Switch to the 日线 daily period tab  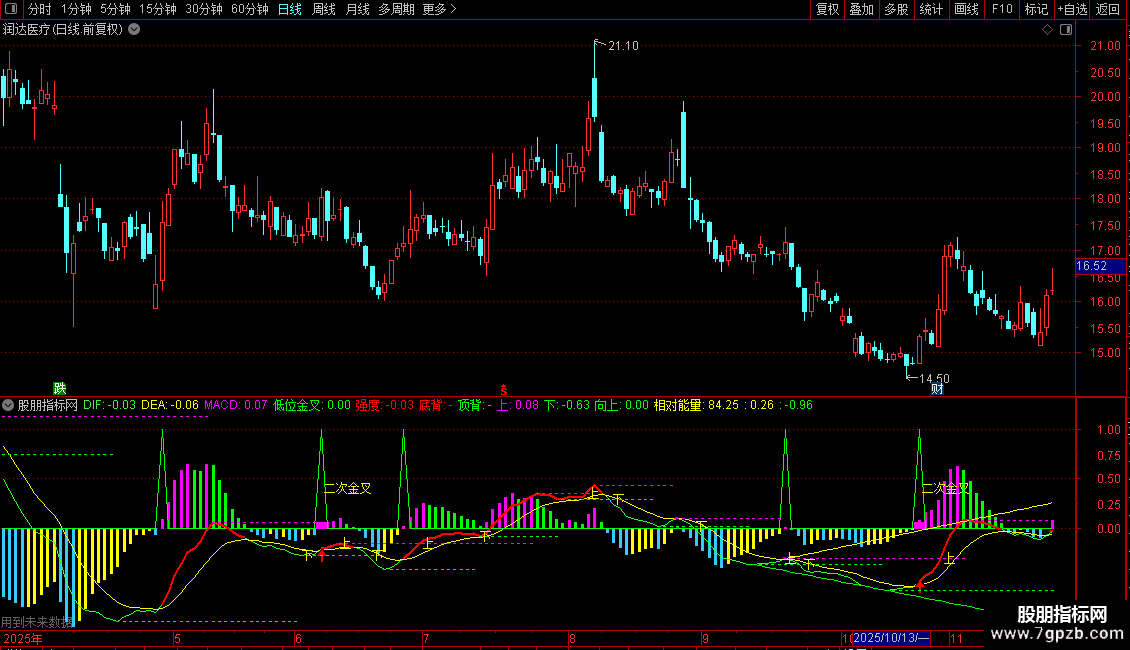289,10
